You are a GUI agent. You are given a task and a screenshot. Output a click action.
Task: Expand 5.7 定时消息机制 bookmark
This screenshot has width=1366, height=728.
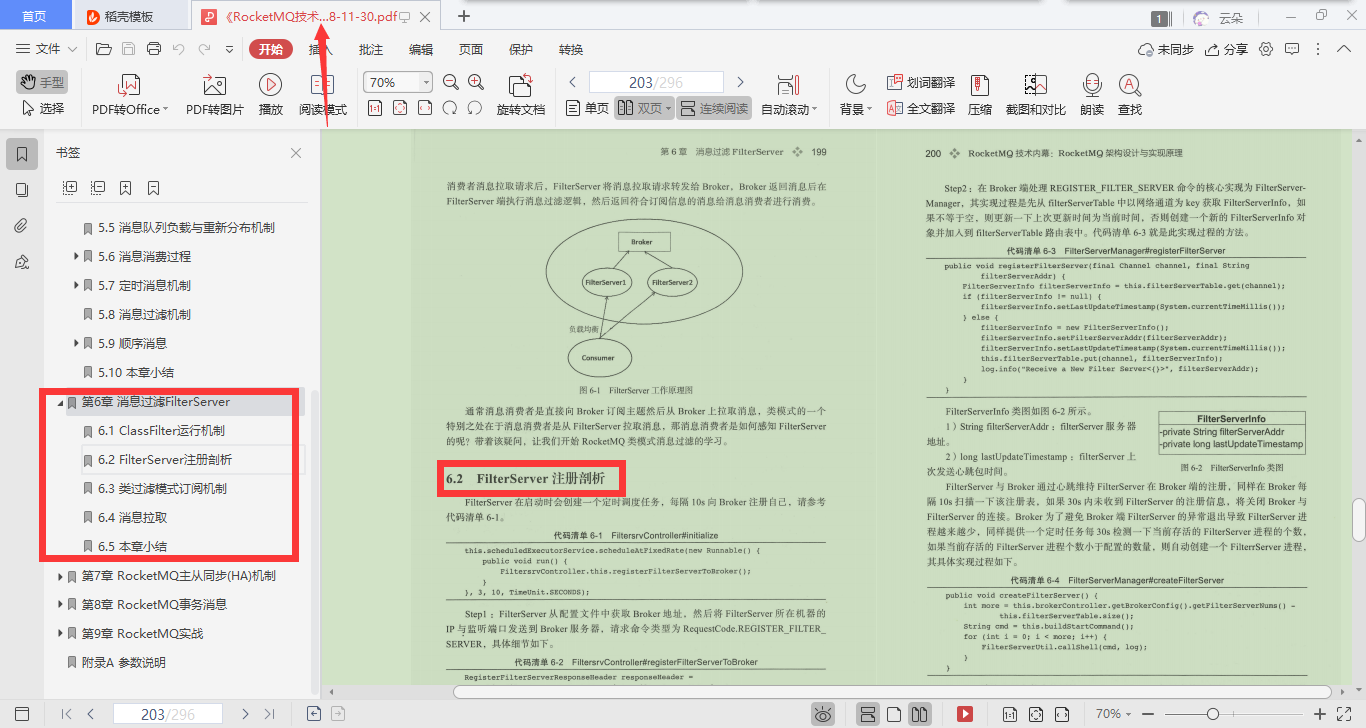77,286
